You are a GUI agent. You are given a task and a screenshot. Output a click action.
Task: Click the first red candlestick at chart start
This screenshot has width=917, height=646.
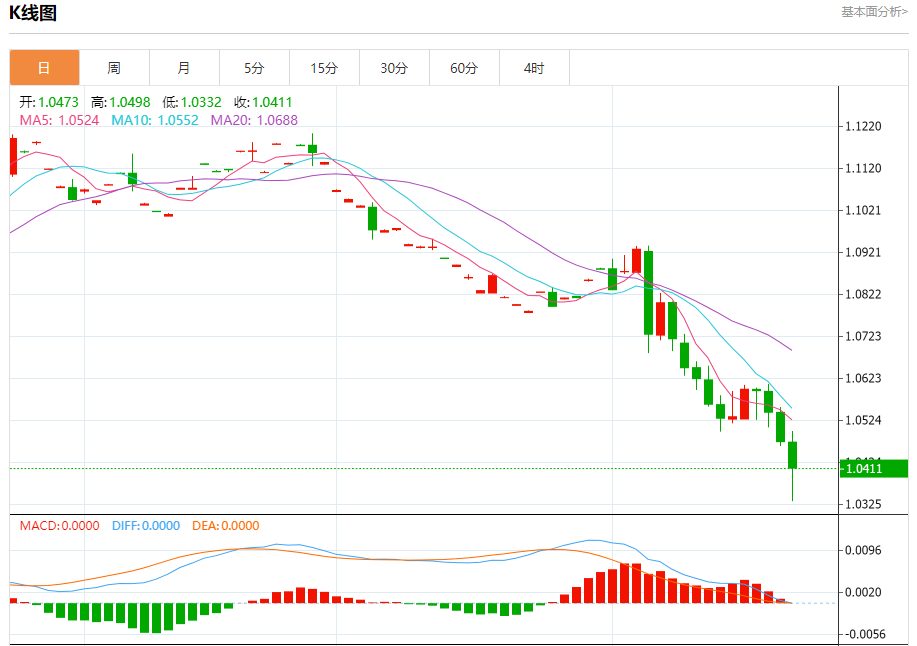pos(13,156)
